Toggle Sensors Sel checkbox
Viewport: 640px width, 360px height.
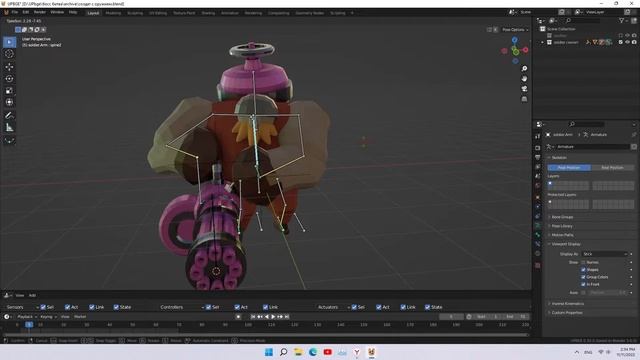[43, 307]
